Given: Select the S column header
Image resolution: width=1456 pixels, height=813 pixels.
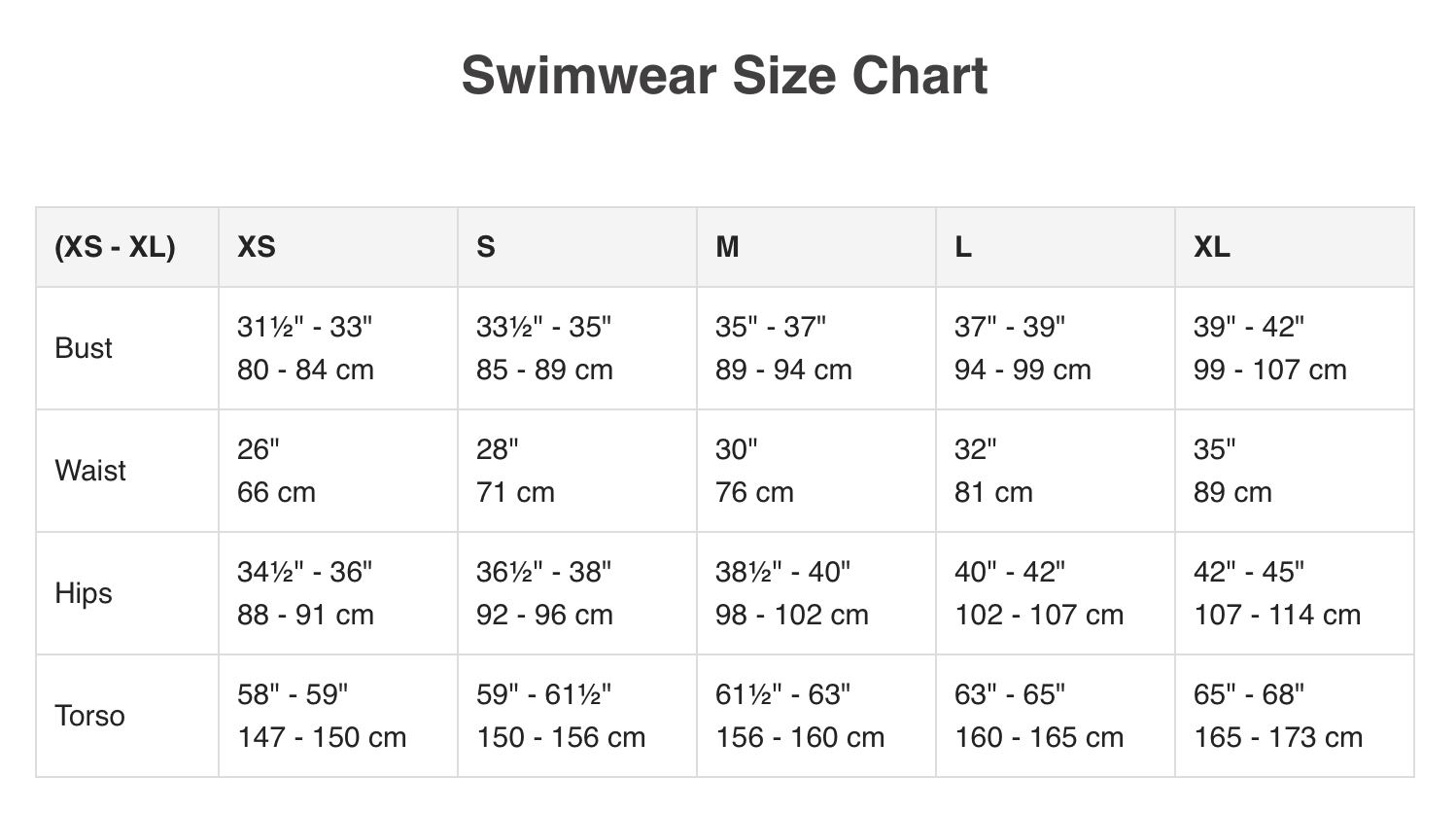Looking at the screenshot, I should [x=486, y=247].
